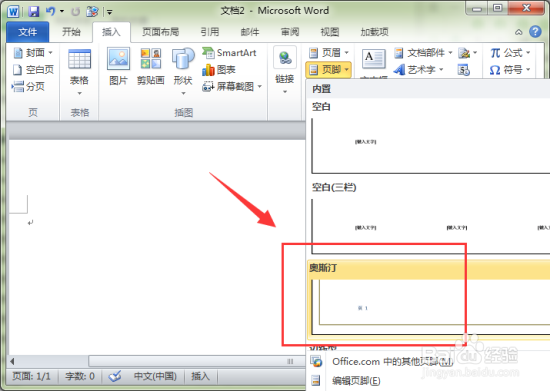Insert a SmartArt graphic

[229, 53]
